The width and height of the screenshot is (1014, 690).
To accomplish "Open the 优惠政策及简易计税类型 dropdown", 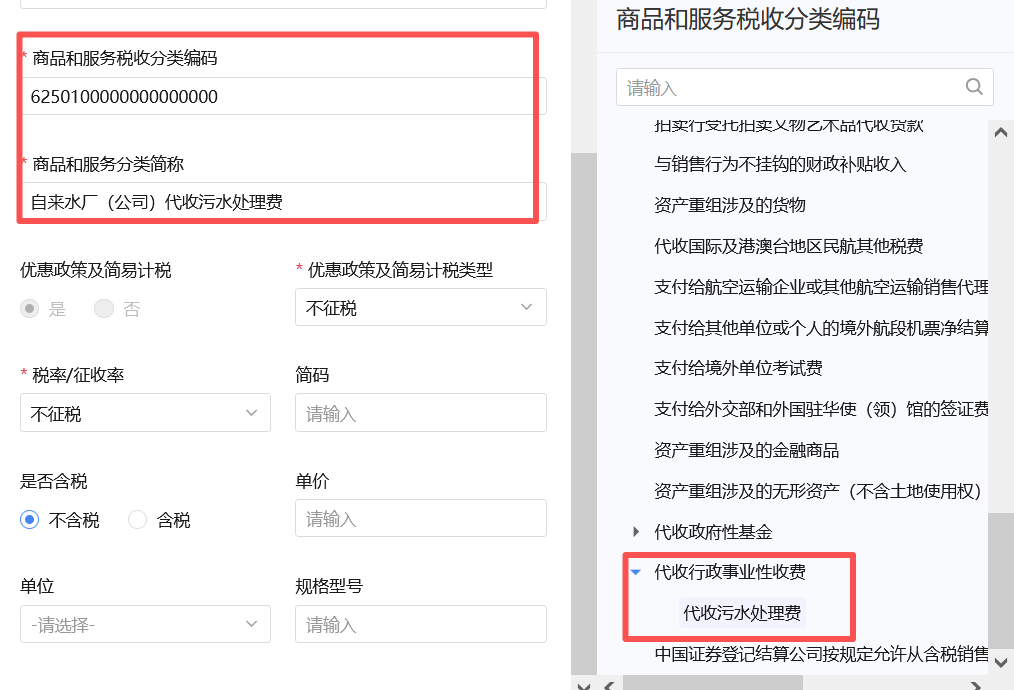I will (420, 308).
